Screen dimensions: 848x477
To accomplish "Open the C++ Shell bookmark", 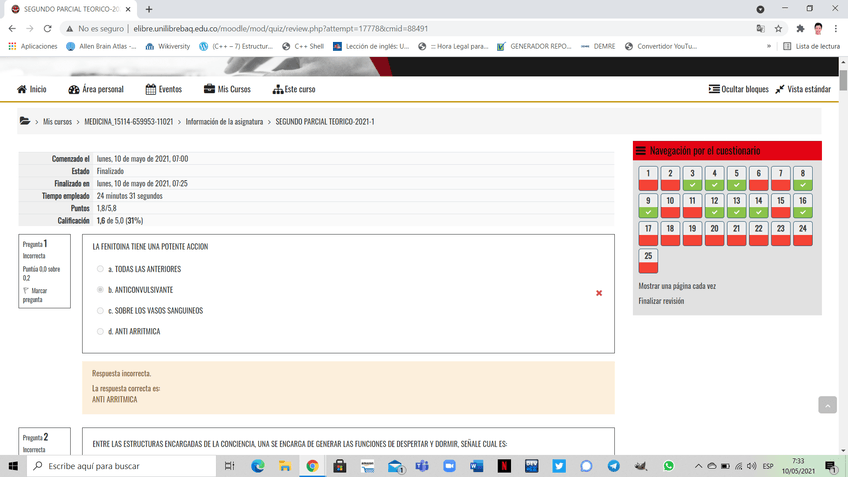I will [x=303, y=47].
